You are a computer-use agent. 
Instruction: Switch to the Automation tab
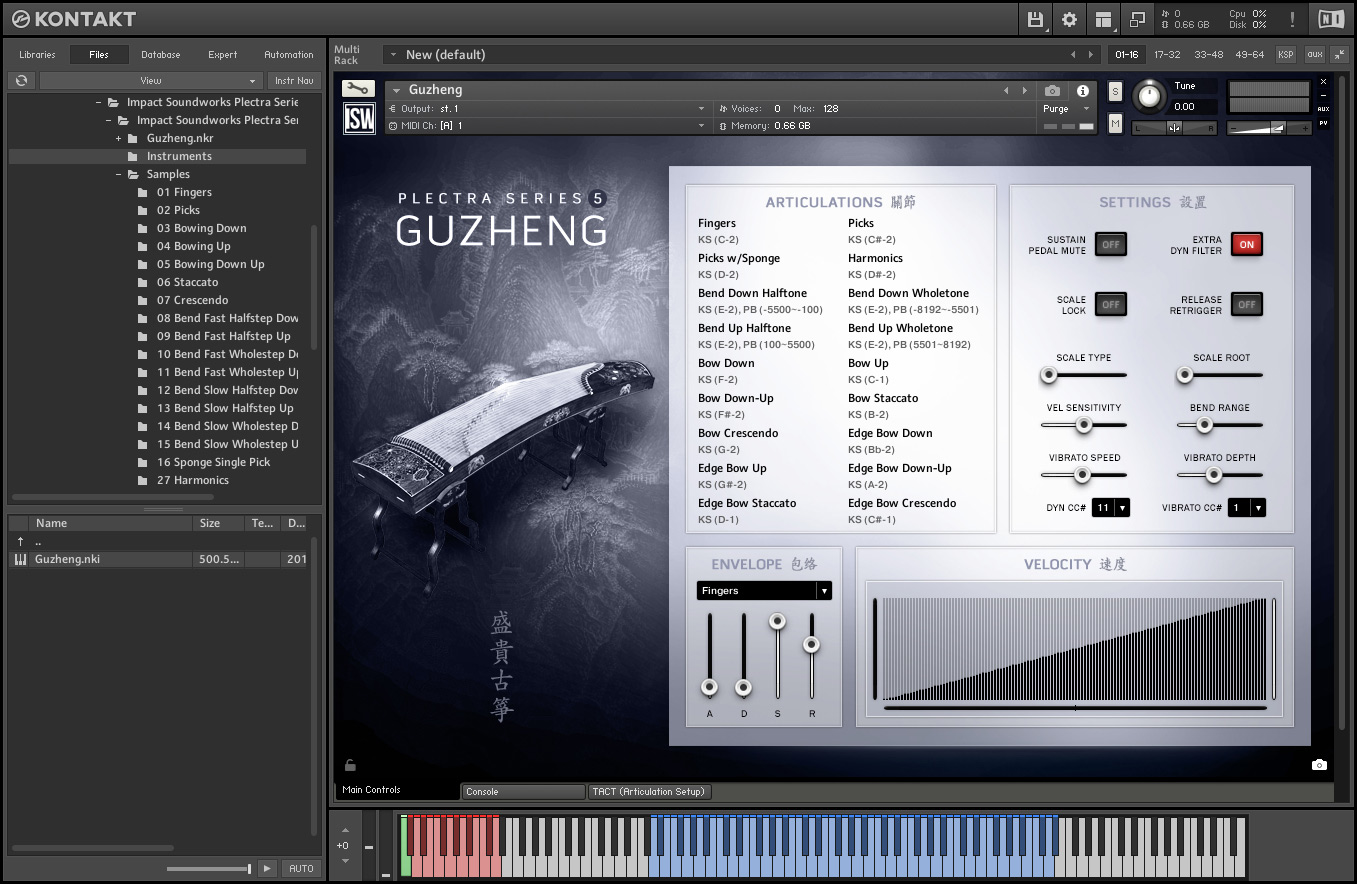[x=289, y=55]
